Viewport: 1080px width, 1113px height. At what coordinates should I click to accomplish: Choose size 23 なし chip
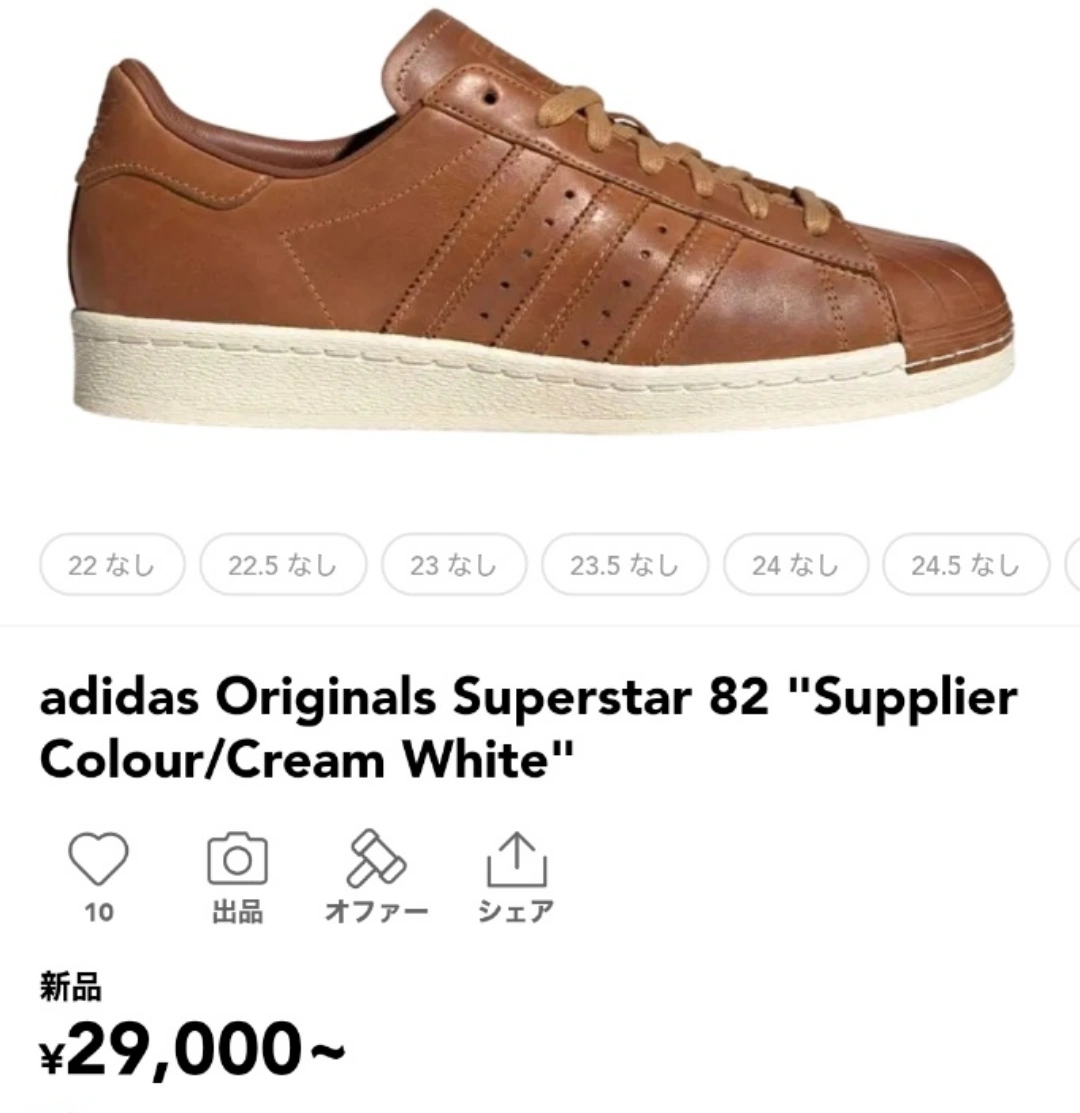pyautogui.click(x=454, y=565)
